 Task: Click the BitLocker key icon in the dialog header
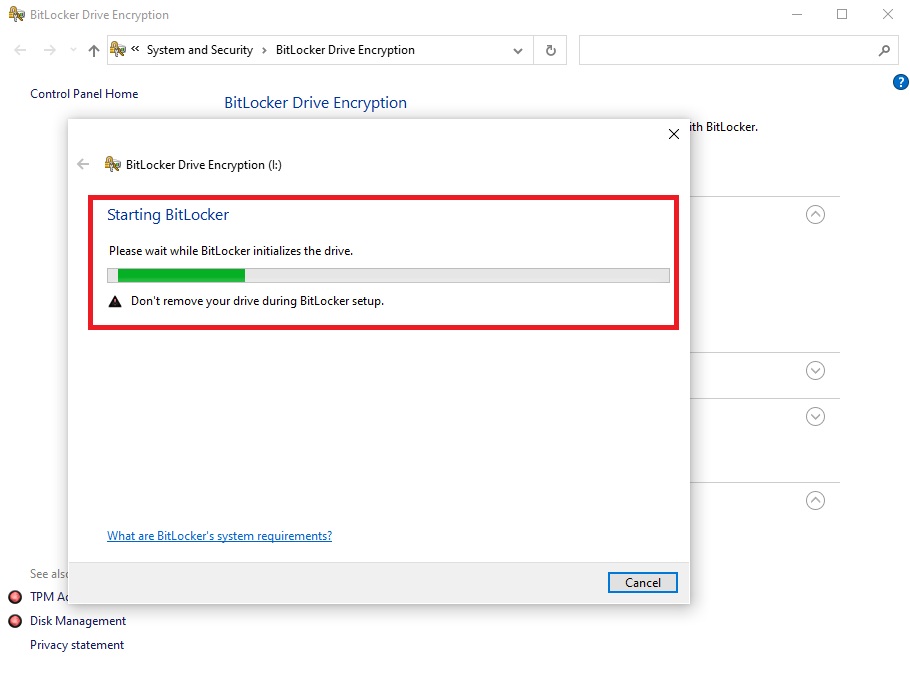click(113, 165)
